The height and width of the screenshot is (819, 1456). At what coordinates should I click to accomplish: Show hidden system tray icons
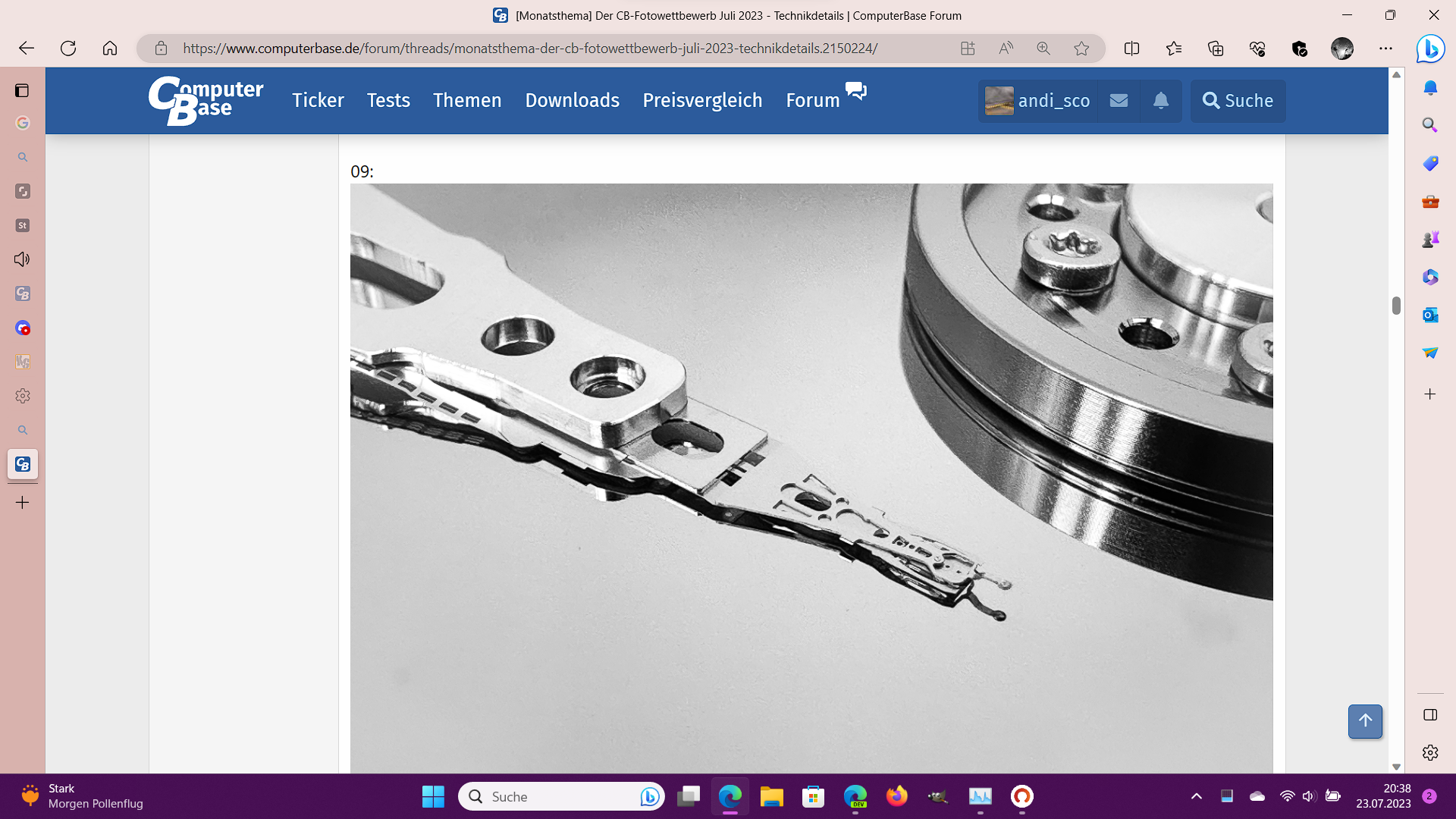[x=1197, y=797]
